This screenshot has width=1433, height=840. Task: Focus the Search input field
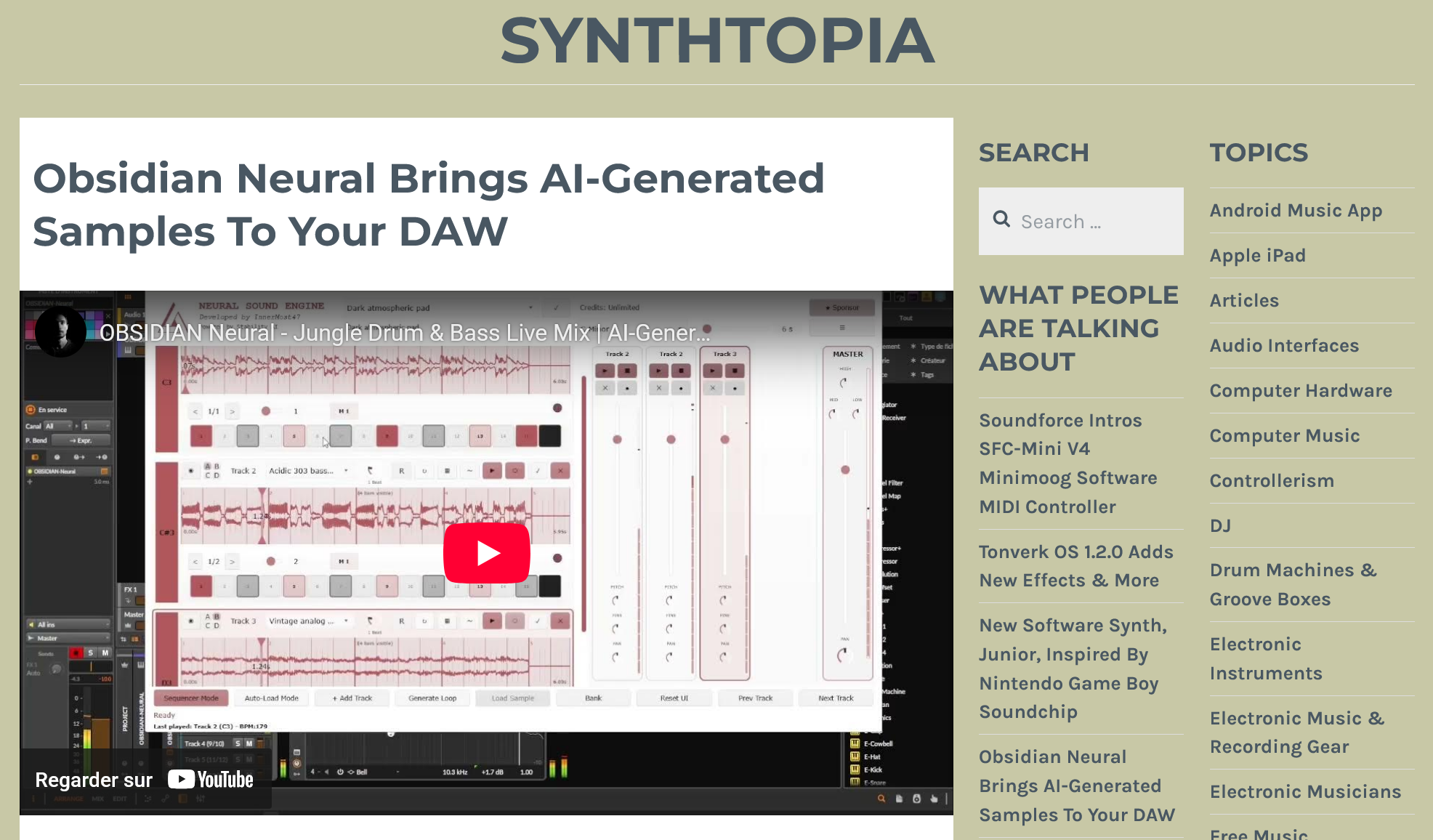1081,222
